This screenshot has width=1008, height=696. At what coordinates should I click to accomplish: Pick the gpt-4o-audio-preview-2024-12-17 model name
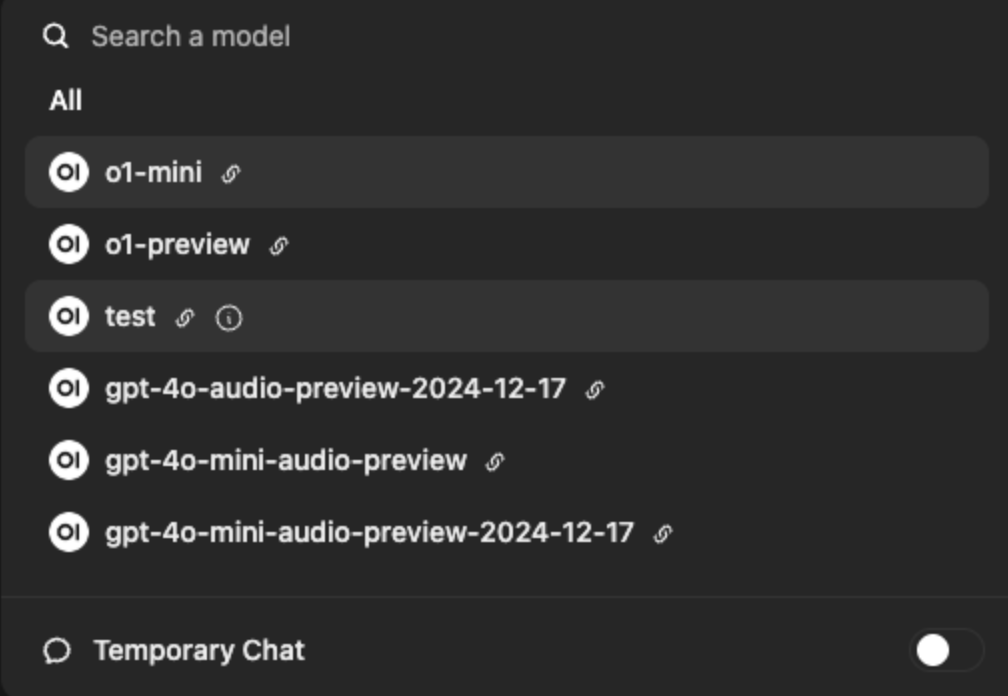335,389
